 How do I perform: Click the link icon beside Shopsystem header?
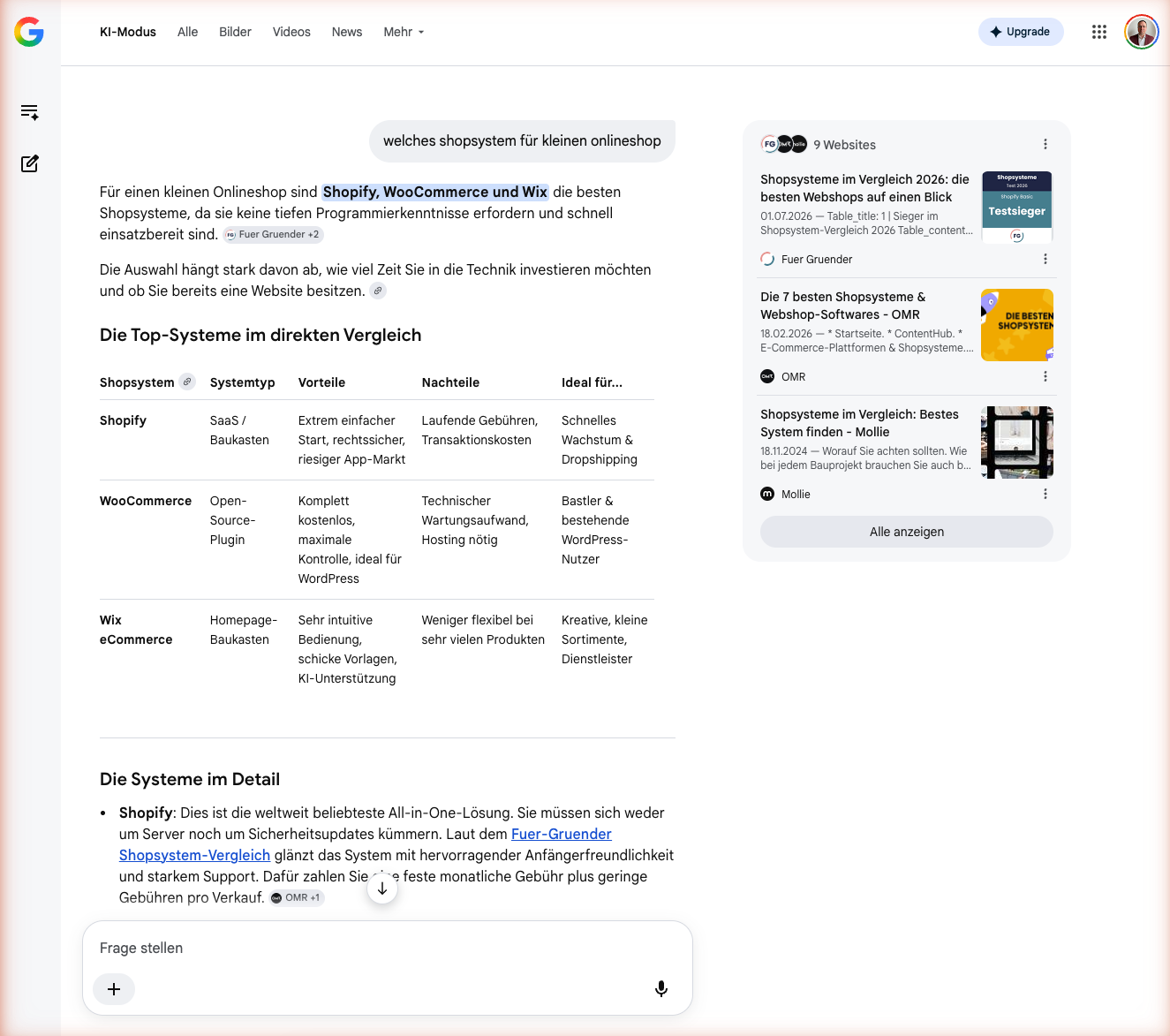click(x=187, y=382)
